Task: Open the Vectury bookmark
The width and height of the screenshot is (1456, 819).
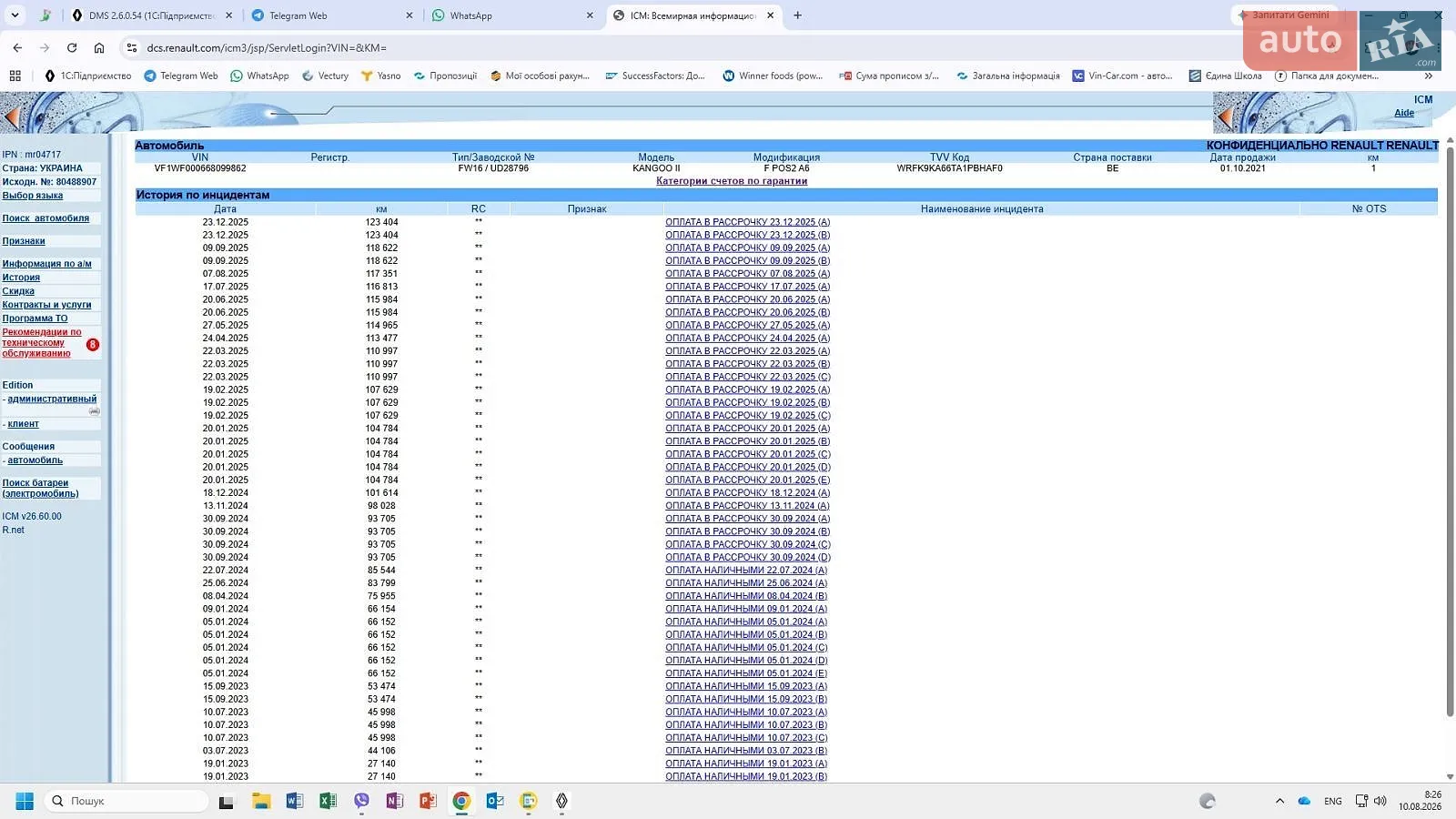Action: coord(325,76)
